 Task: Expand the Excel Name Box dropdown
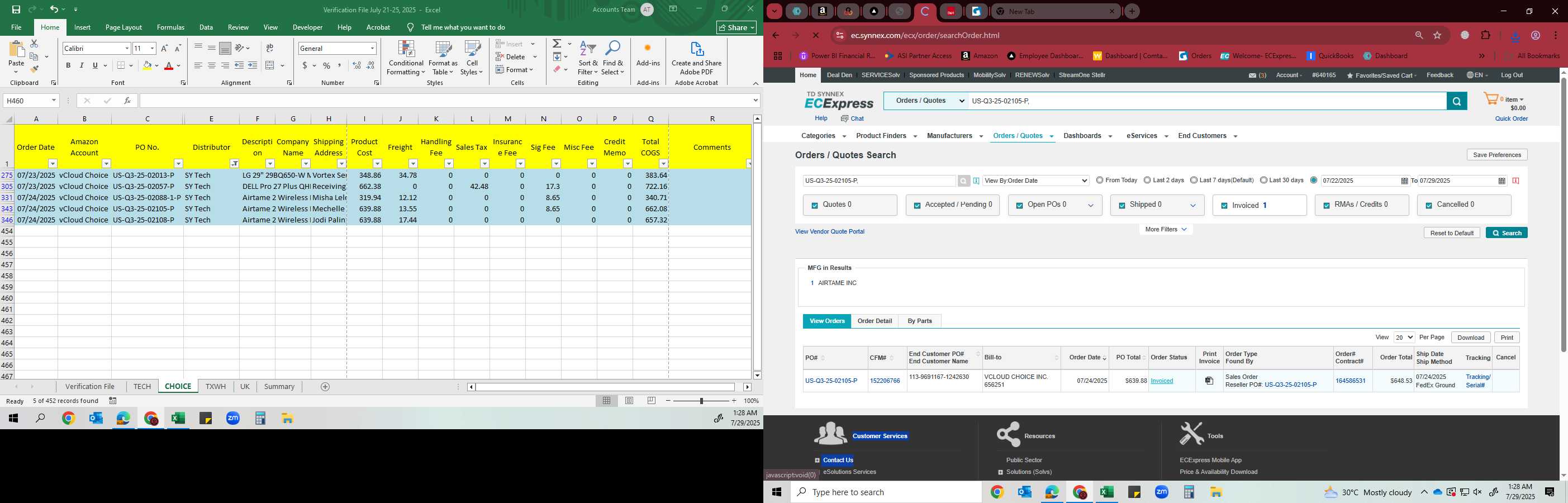[x=54, y=101]
